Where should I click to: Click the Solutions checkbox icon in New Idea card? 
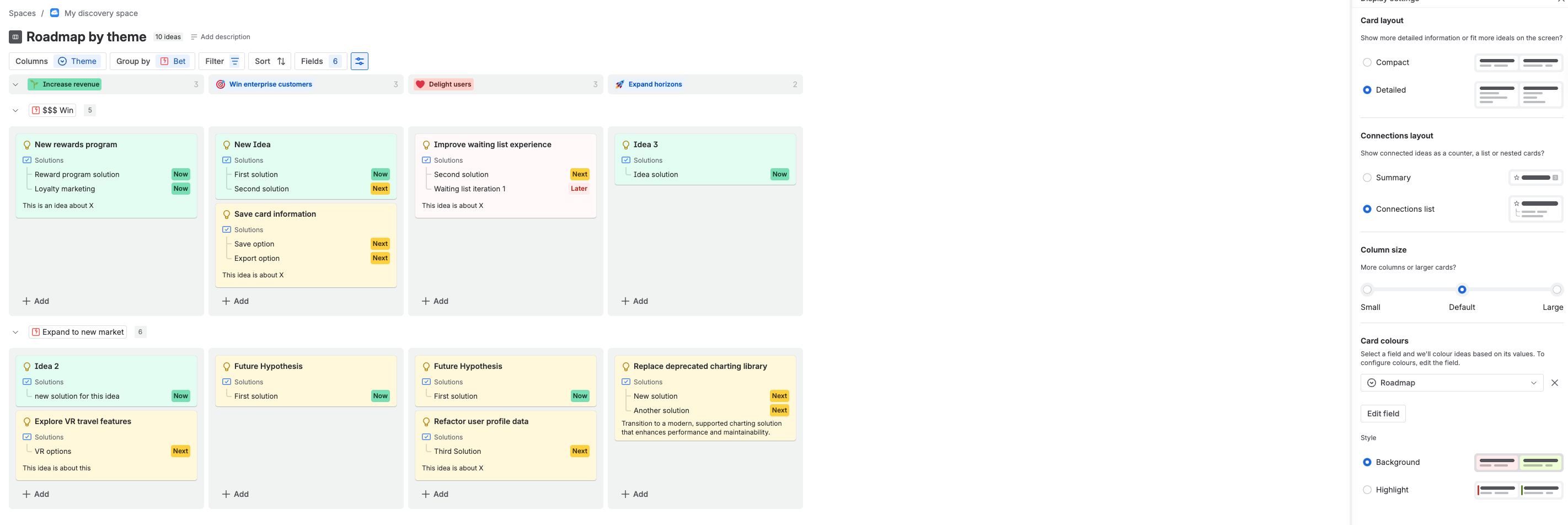[x=227, y=160]
